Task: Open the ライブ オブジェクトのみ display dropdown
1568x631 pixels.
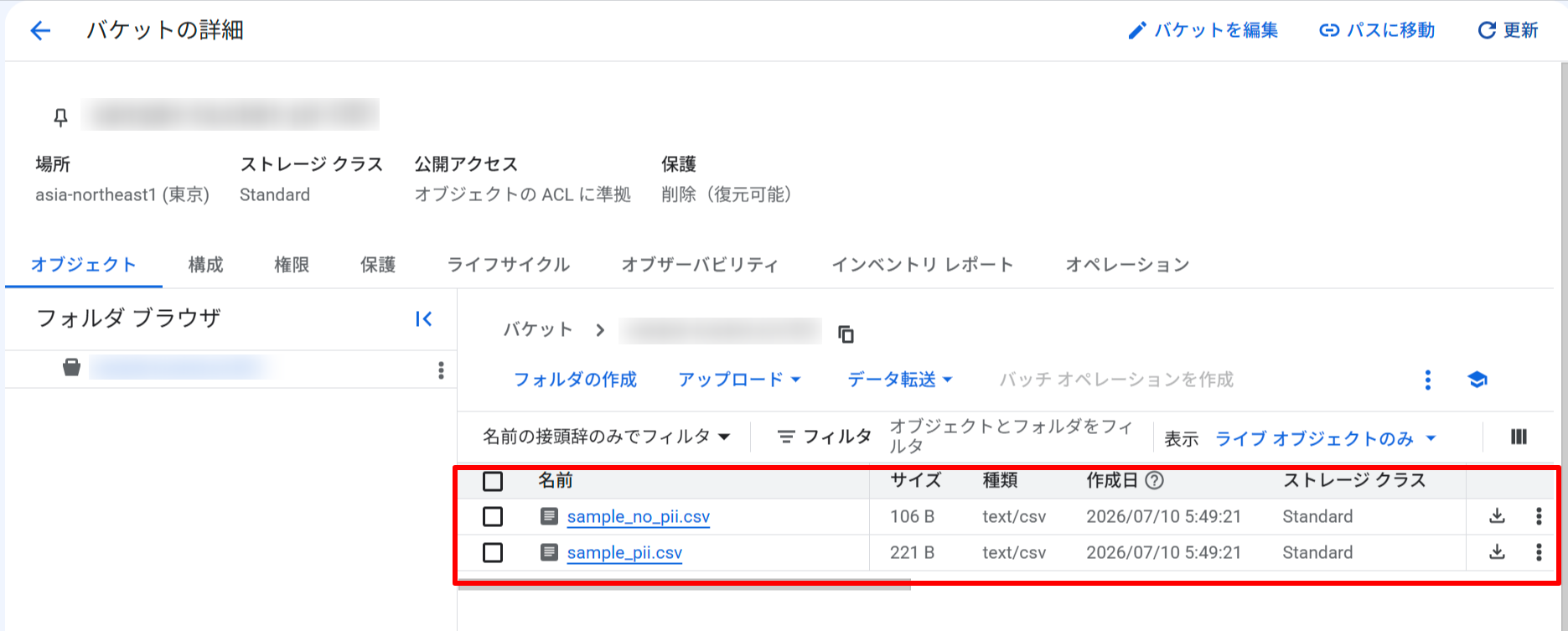Action: click(x=1326, y=438)
